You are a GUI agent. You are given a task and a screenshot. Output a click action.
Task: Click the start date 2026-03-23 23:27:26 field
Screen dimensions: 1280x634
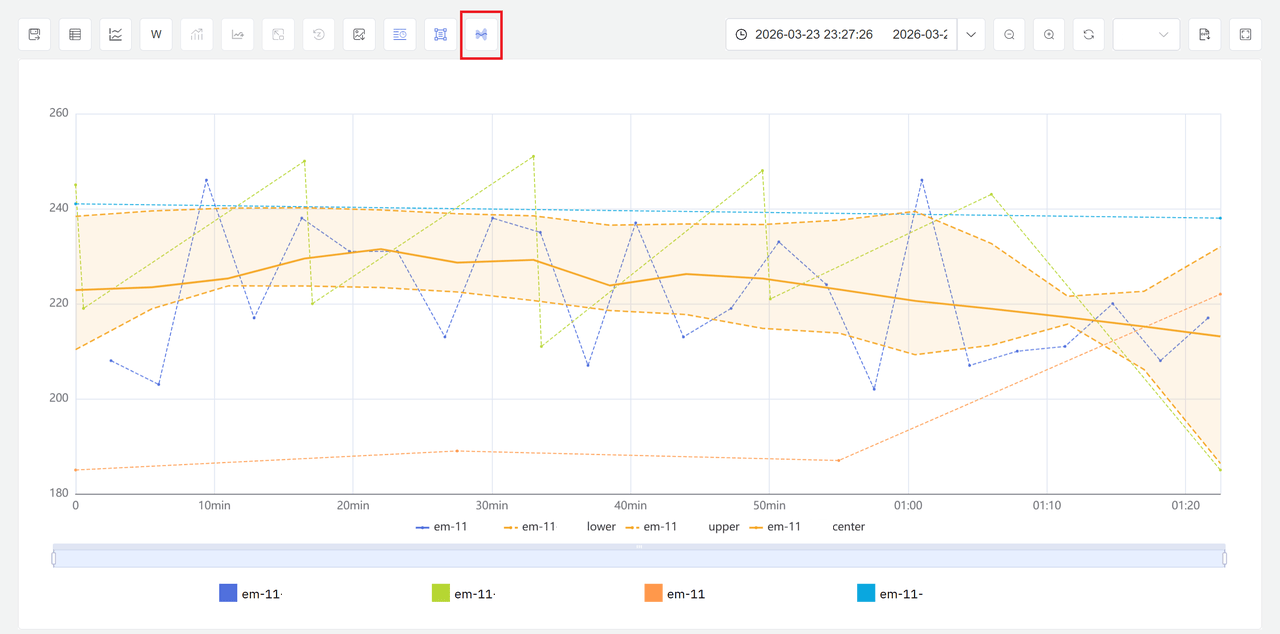[813, 35]
